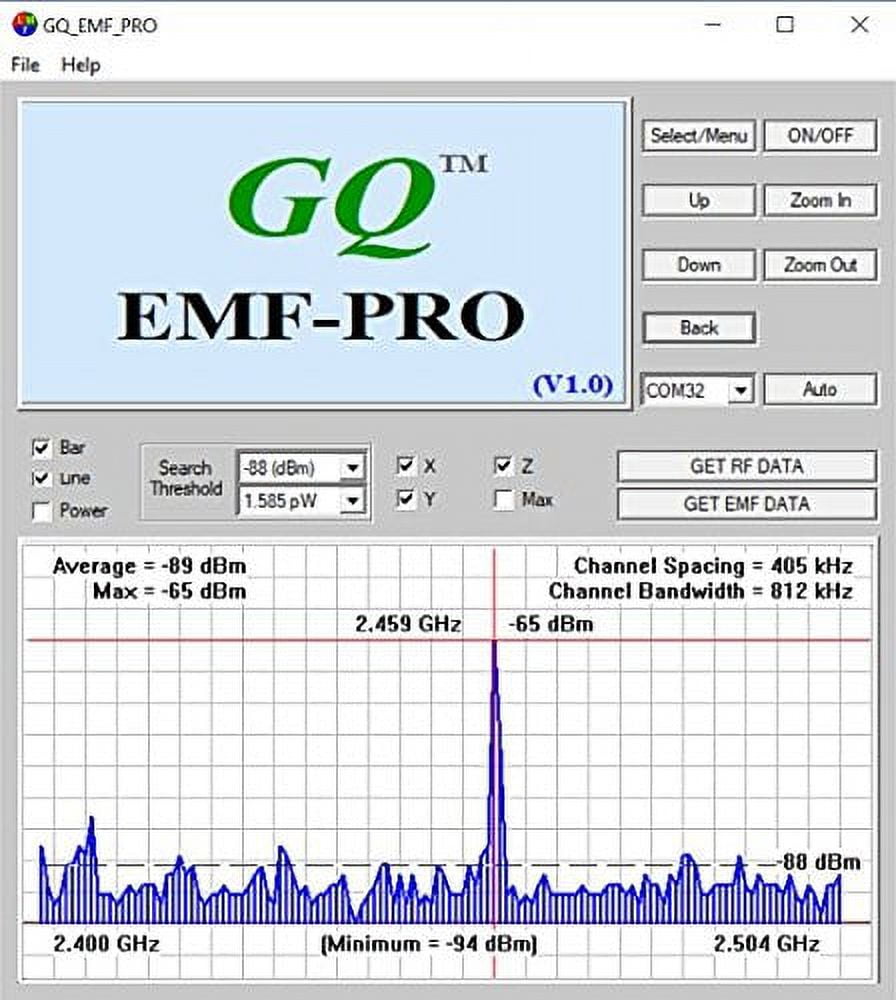Minimize the GQ_EMF_PRO window
Image resolution: width=896 pixels, height=1000 pixels.
click(x=713, y=25)
